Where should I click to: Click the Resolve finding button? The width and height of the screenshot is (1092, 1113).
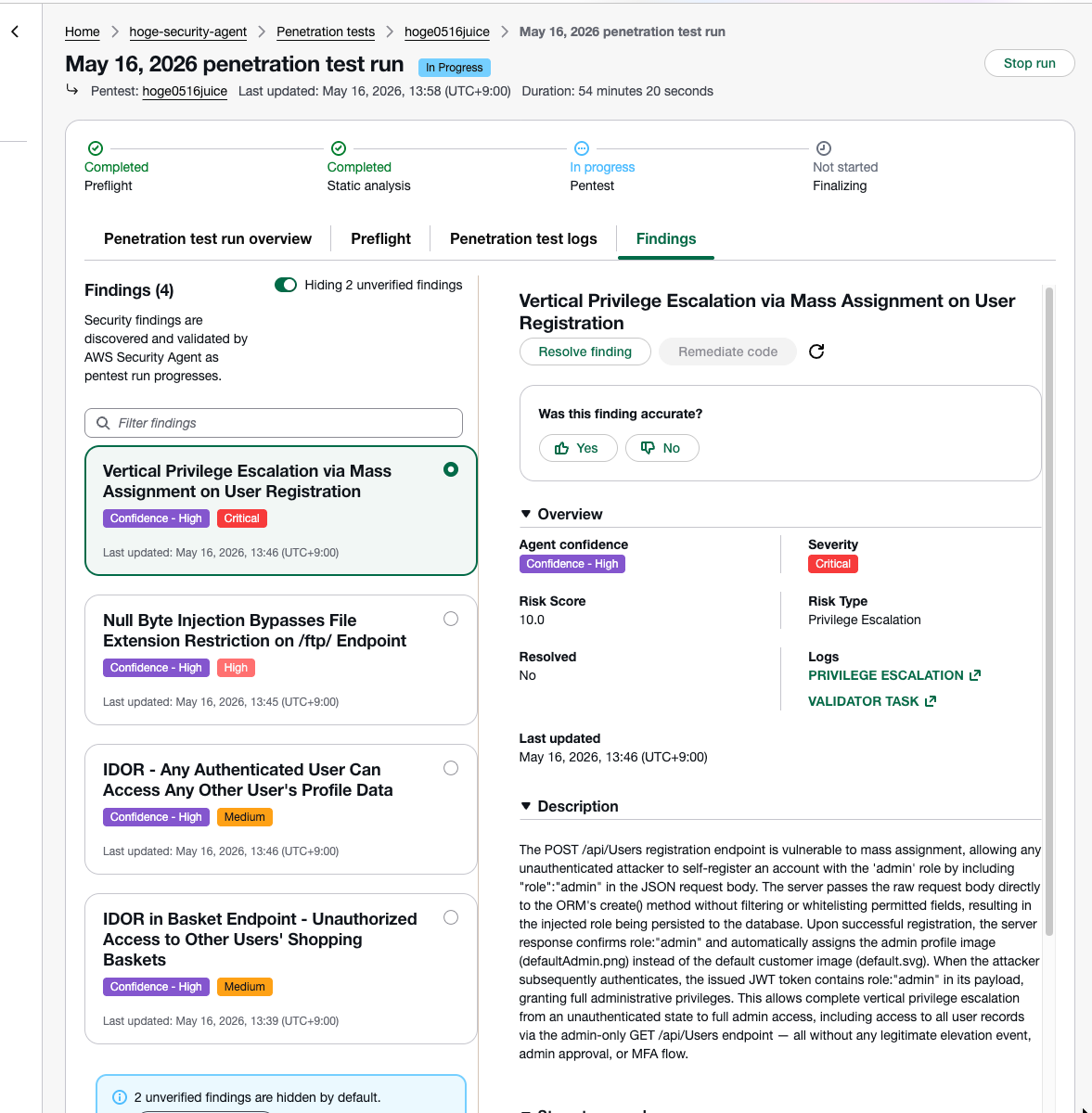tap(585, 352)
